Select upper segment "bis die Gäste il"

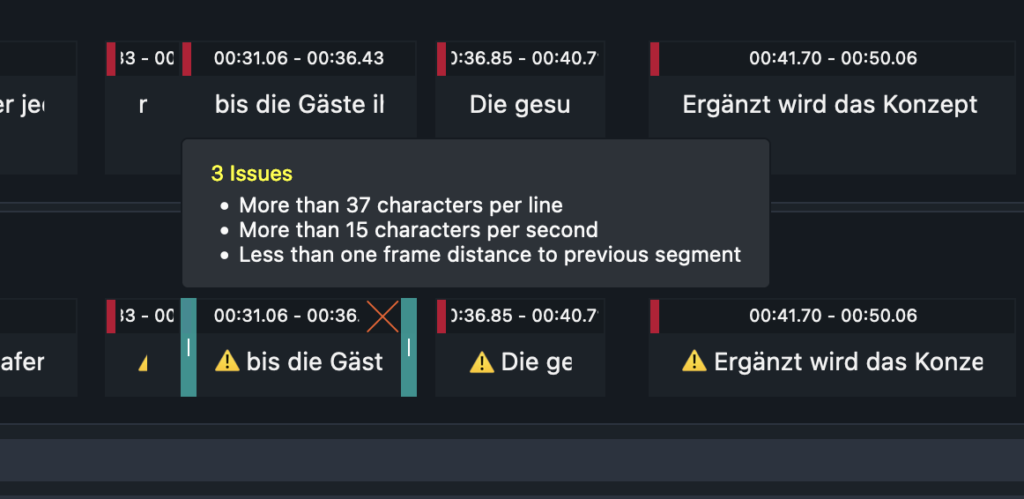pos(300,104)
